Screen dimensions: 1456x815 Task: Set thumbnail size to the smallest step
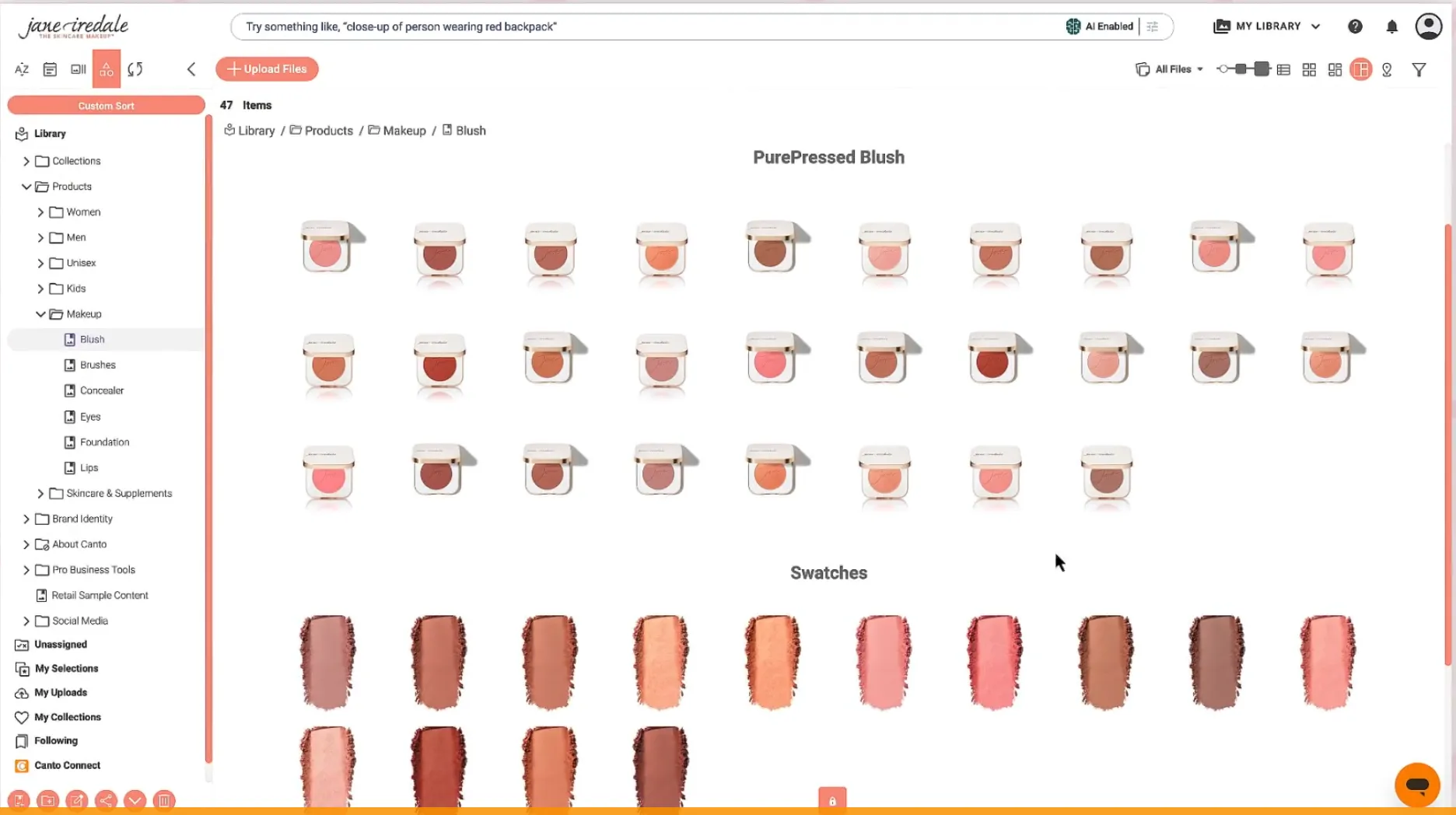click(x=1223, y=69)
